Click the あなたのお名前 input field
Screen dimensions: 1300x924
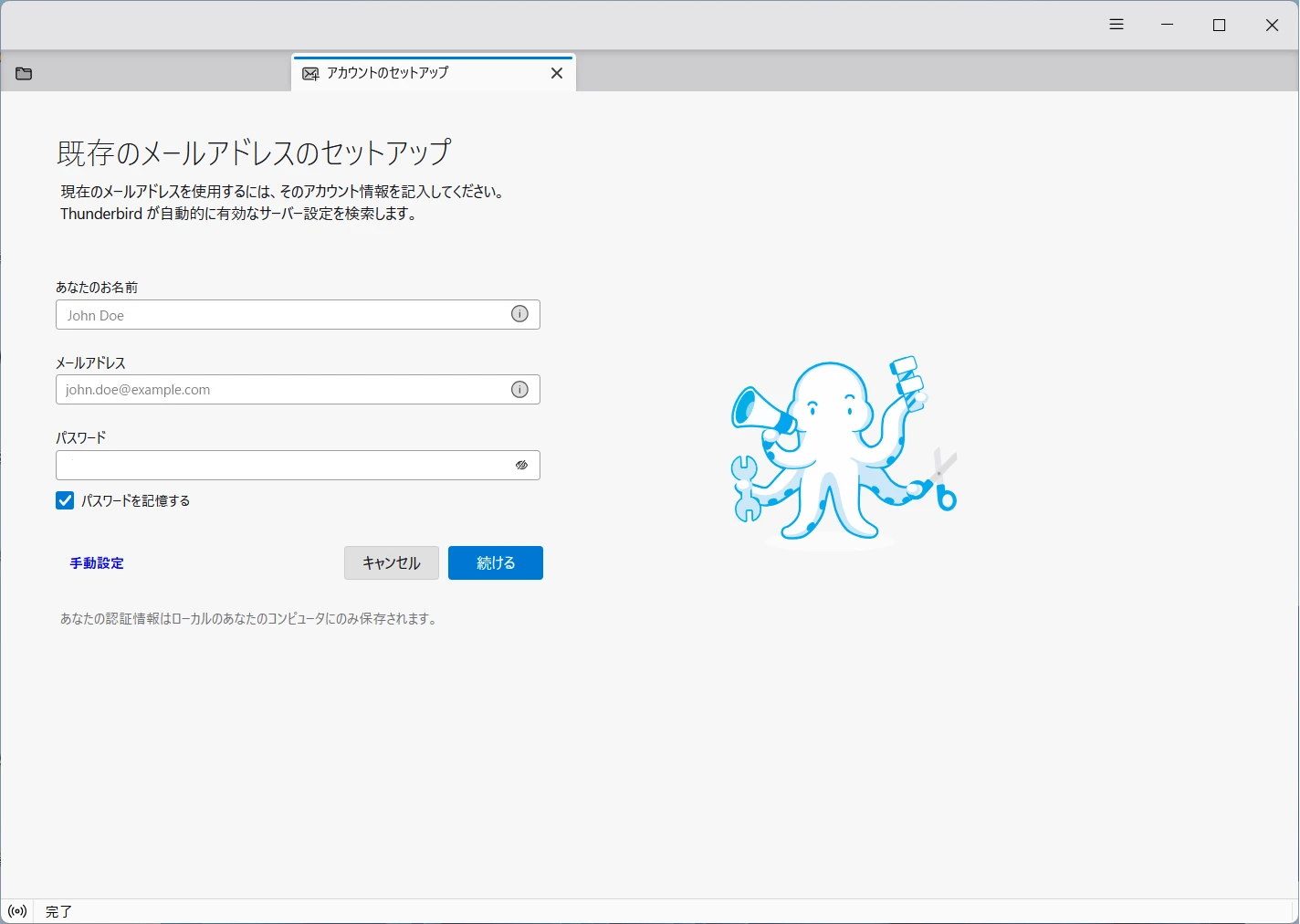tap(274, 314)
